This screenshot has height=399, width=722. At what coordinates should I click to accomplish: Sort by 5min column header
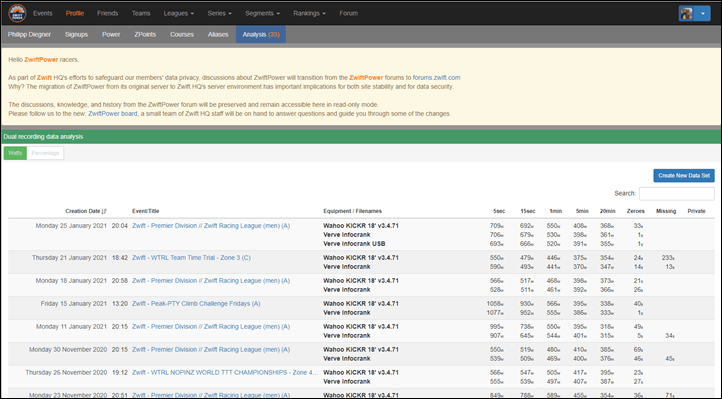(582, 211)
